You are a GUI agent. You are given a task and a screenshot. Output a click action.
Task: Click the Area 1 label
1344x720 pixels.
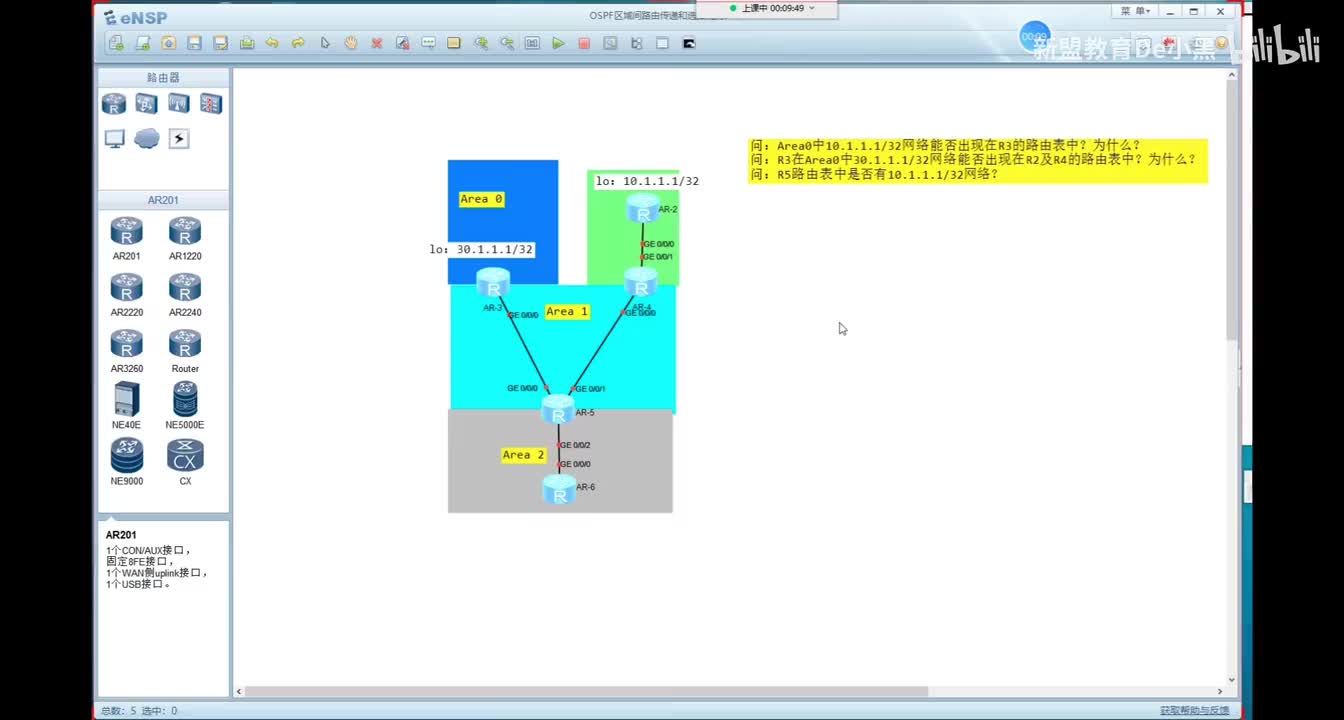tap(567, 311)
